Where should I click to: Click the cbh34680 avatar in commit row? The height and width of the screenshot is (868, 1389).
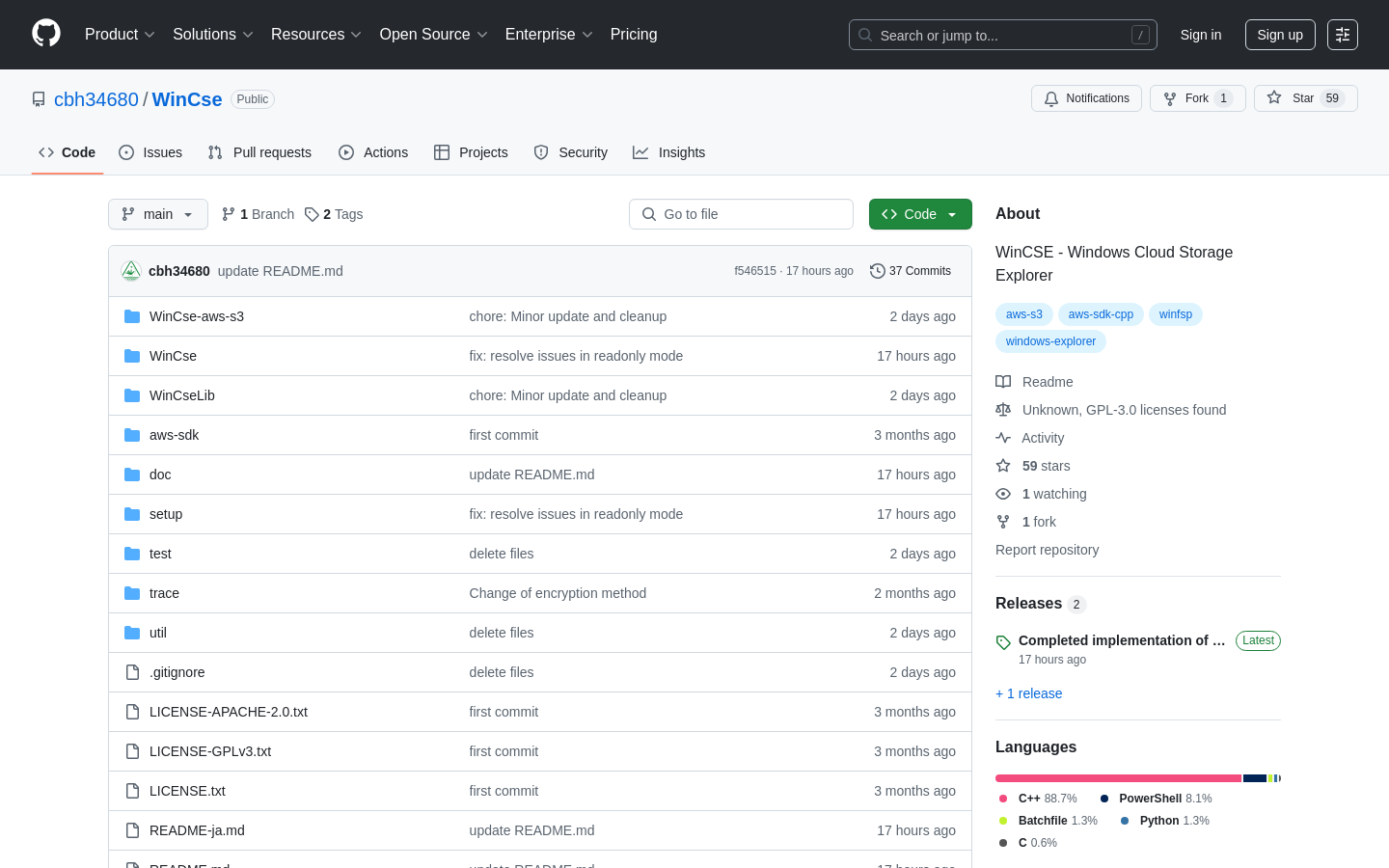point(131,271)
